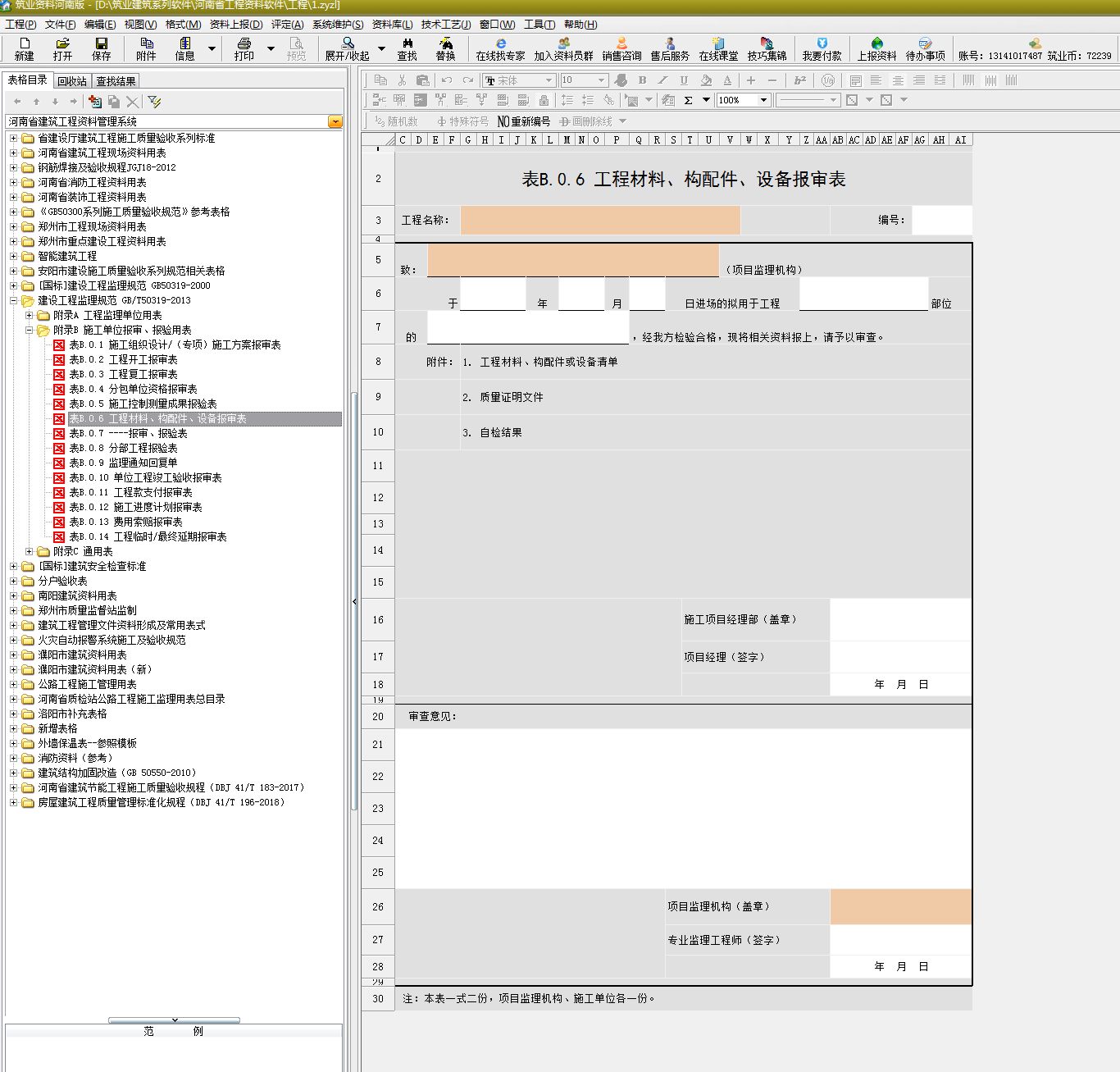Screen dimensions: 1120x1072
Task: Click the 工程名称 input field
Action: tap(600, 220)
